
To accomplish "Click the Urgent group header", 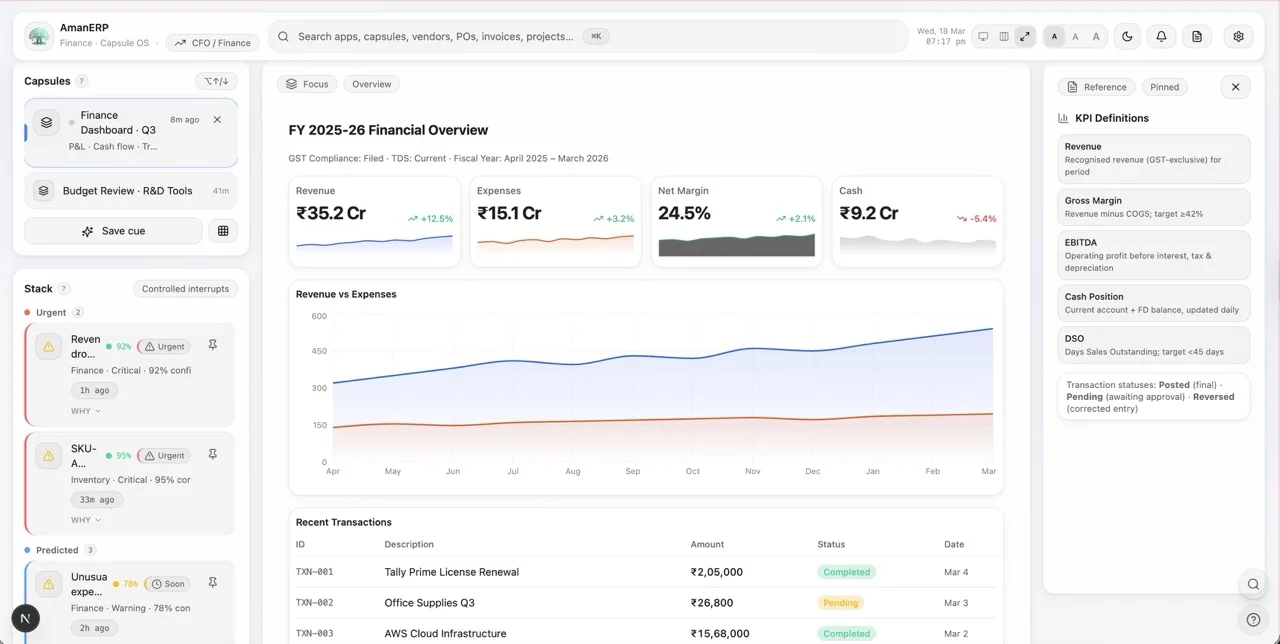I will [54, 312].
